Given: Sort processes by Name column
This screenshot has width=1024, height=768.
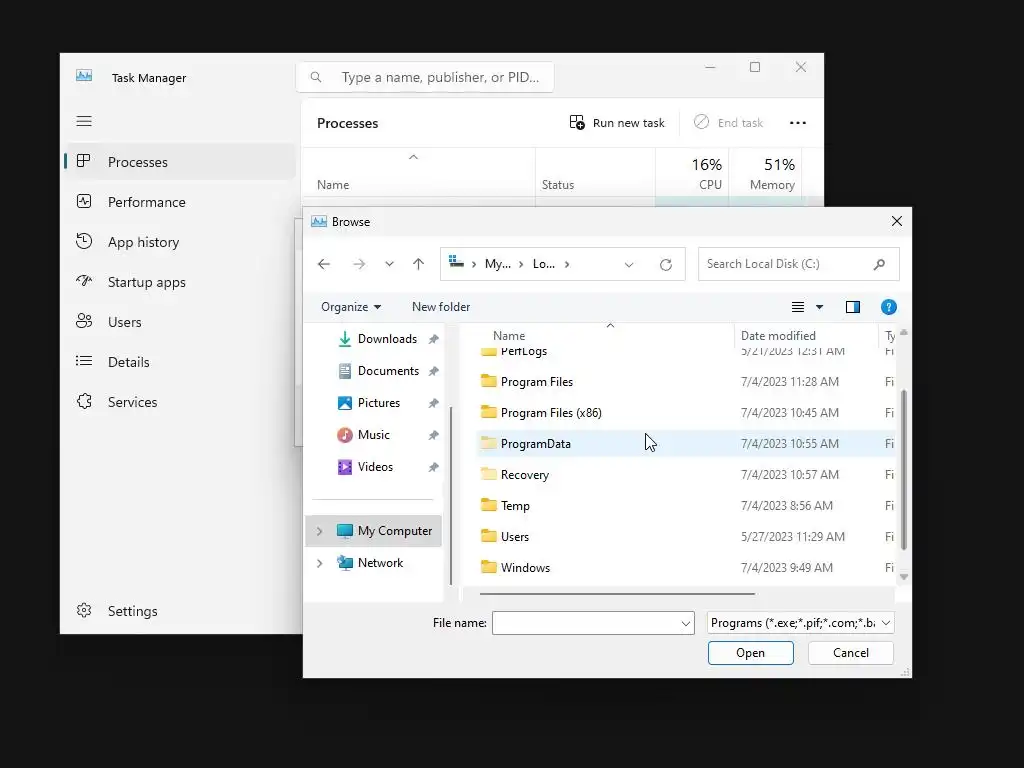Looking at the screenshot, I should 418,172.
